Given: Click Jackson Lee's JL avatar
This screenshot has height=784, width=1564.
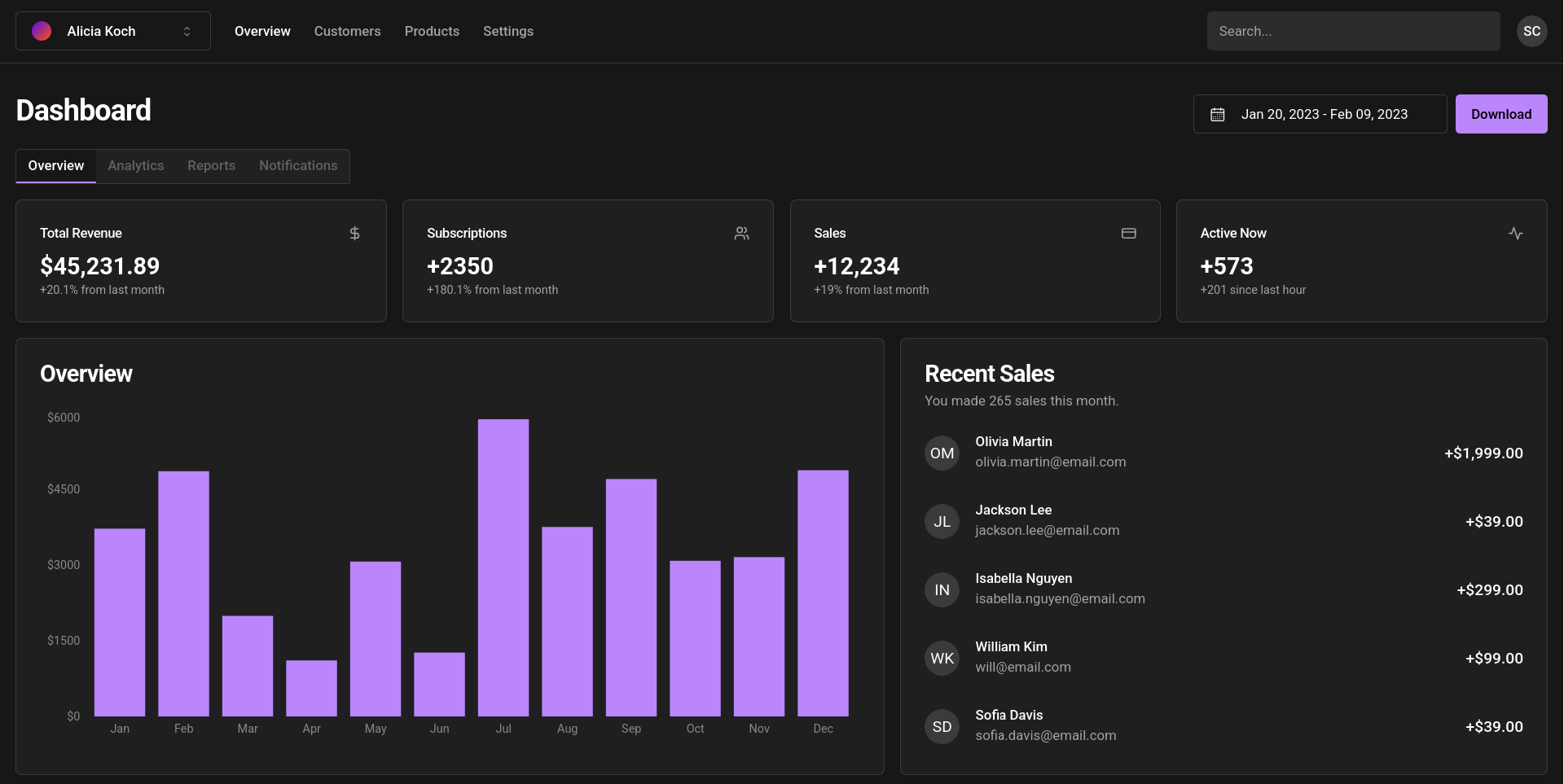Looking at the screenshot, I should pyautogui.click(x=942, y=521).
